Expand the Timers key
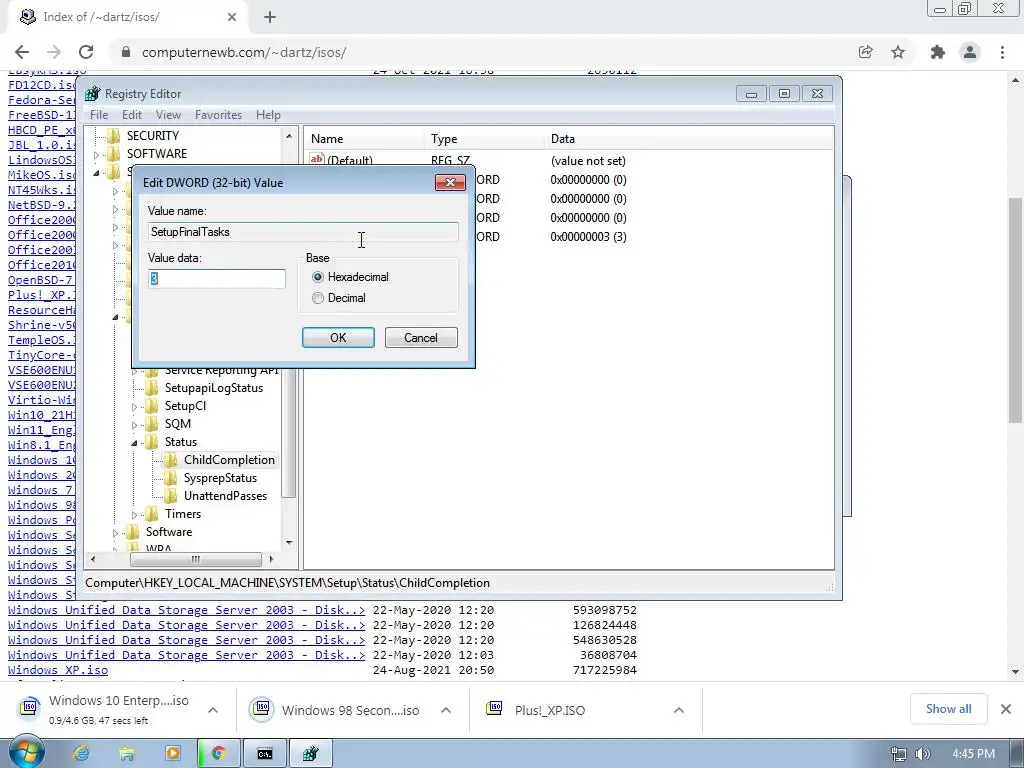Viewport: 1024px width, 768px height. pyautogui.click(x=135, y=515)
